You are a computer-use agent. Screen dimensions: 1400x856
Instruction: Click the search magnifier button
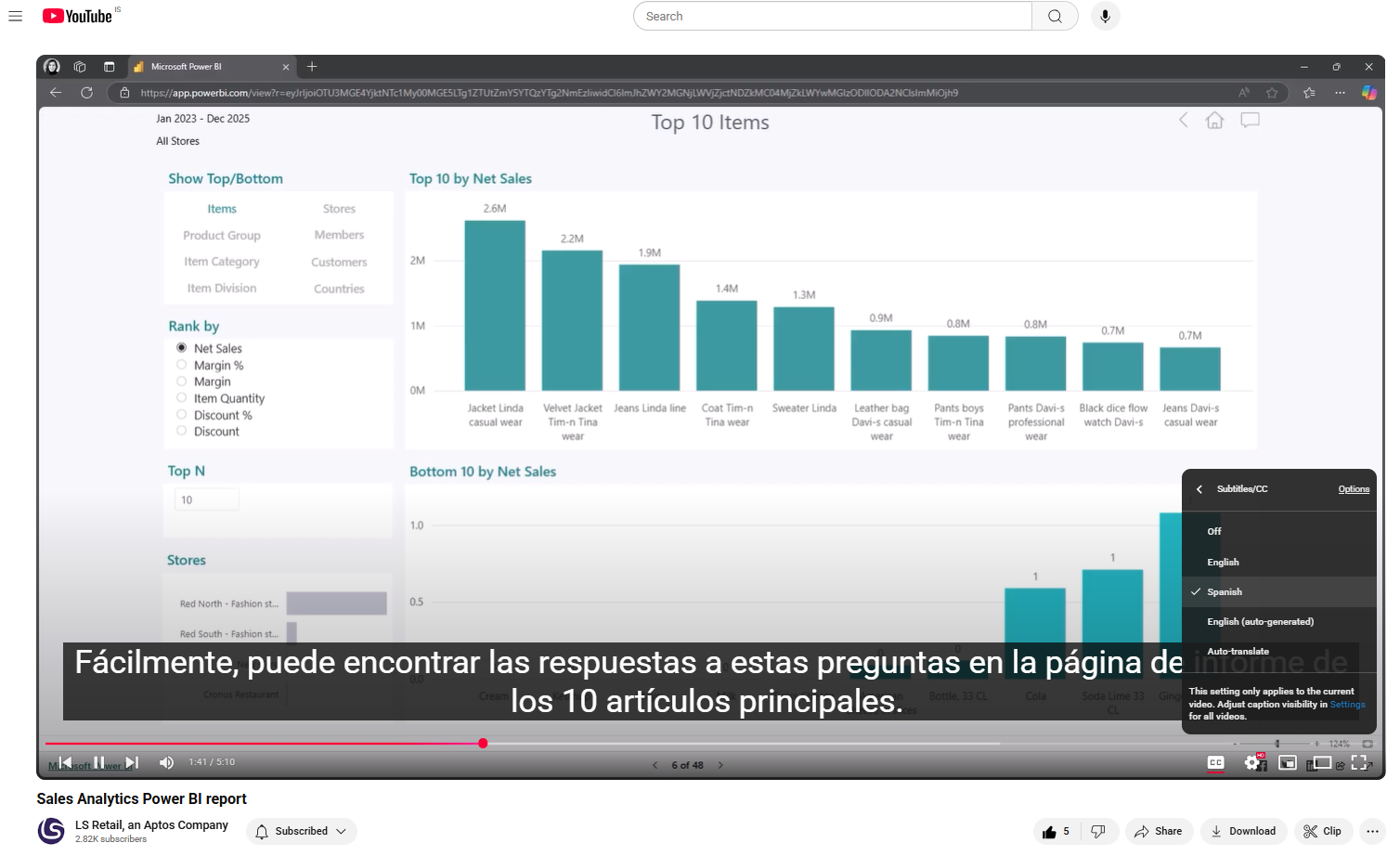1055,17
